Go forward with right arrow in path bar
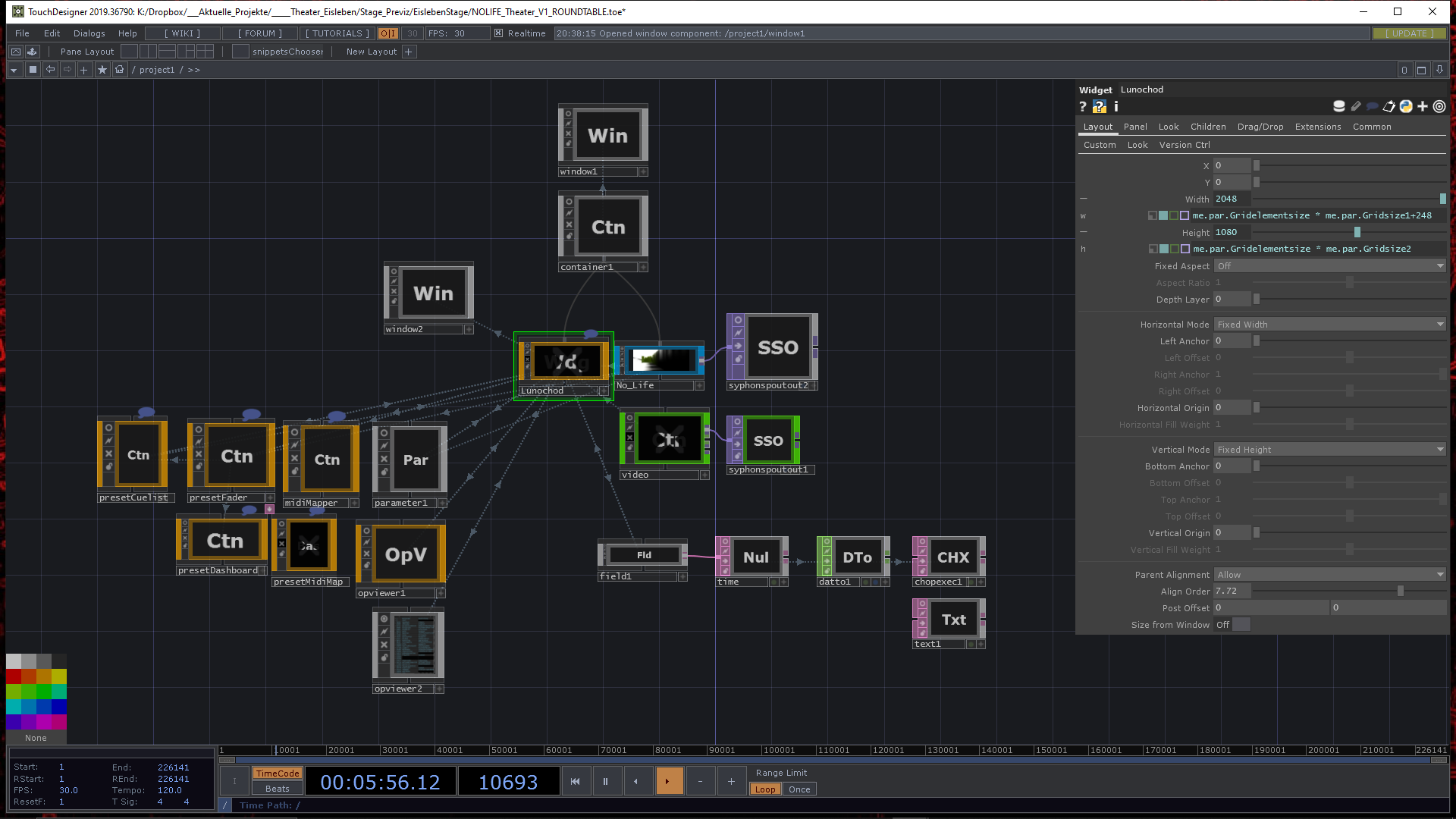This screenshot has height=819, width=1456. (67, 70)
